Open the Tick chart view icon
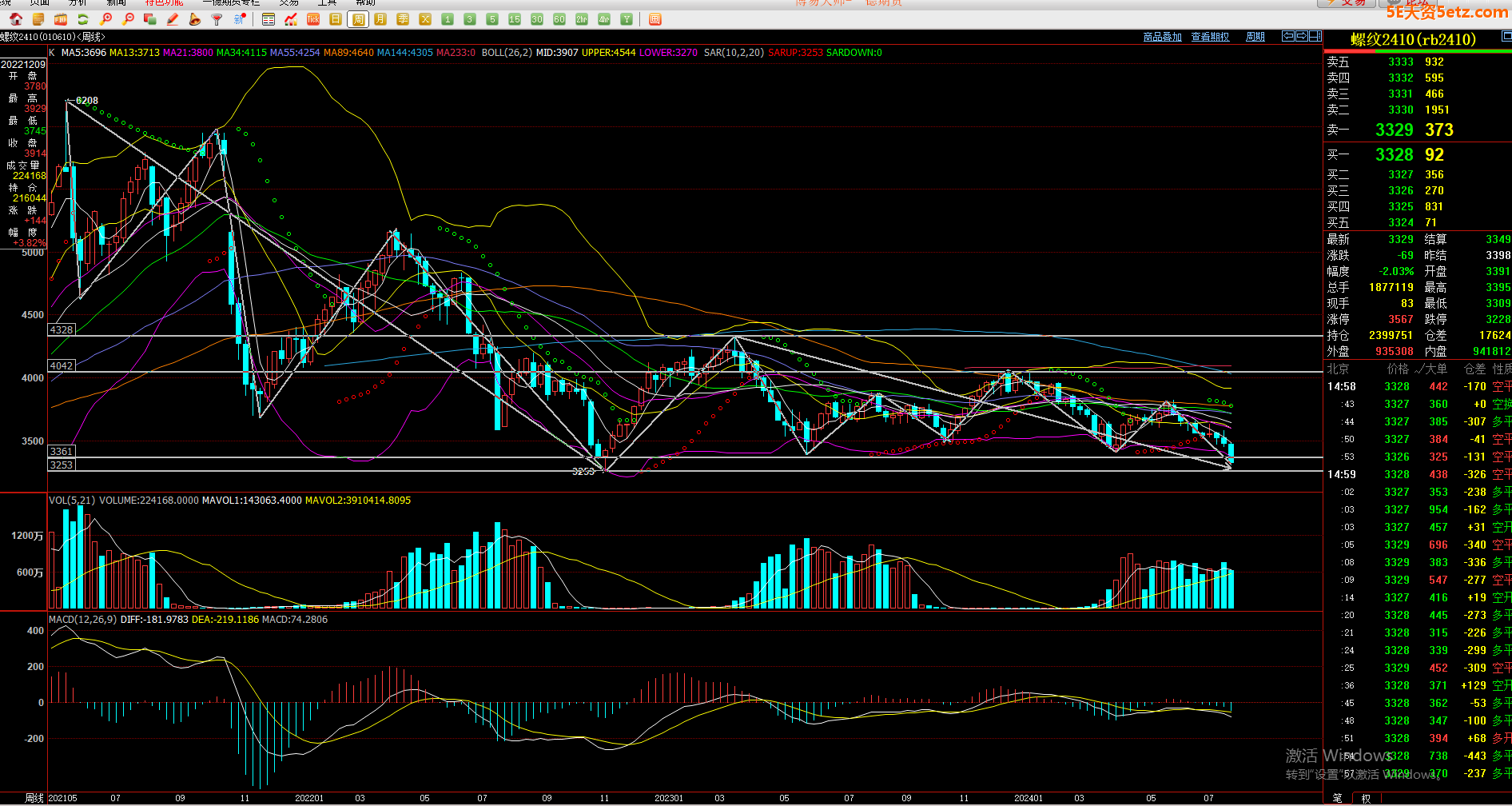 [313, 19]
